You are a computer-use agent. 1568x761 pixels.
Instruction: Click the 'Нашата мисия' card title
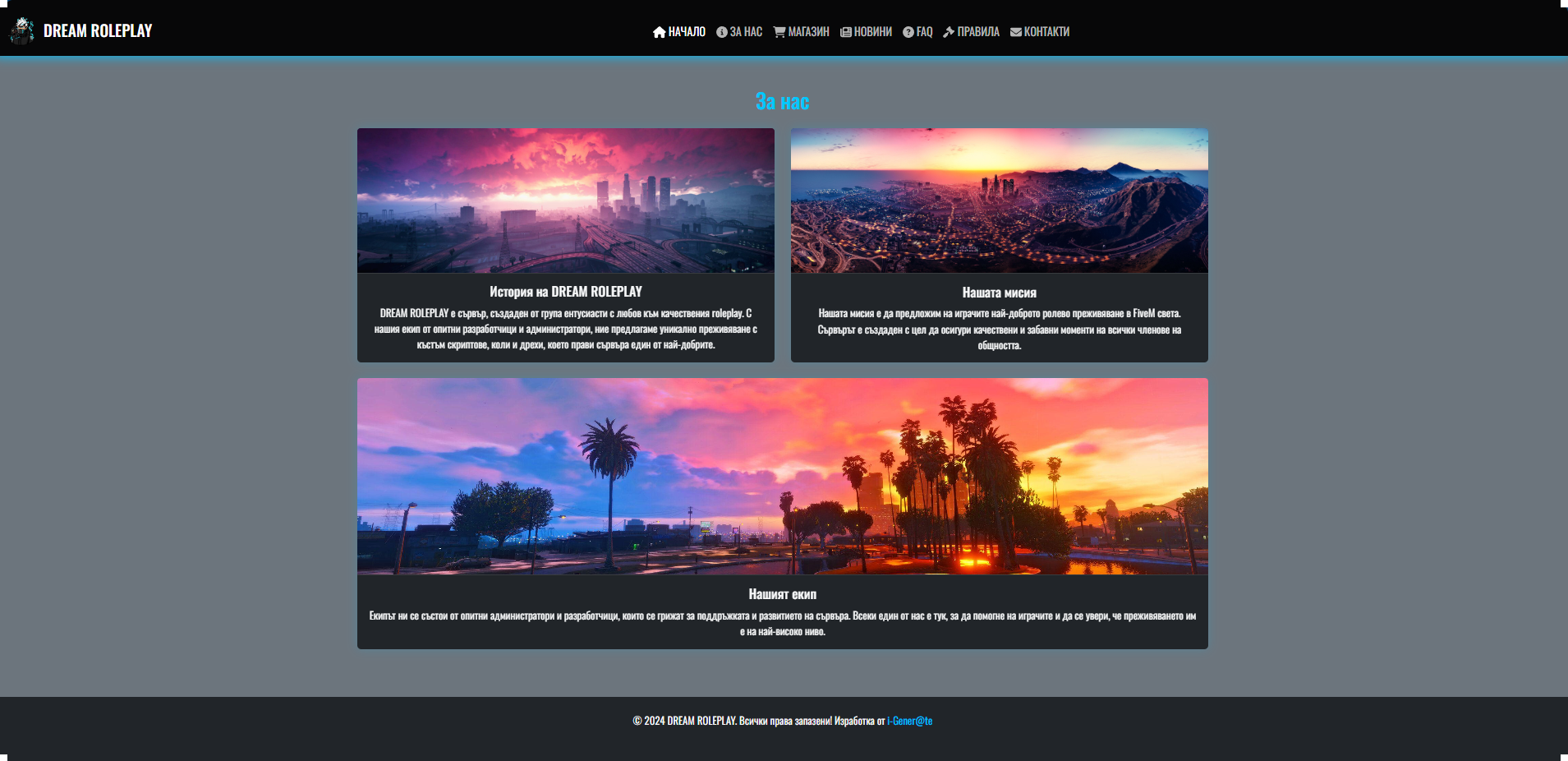click(1000, 293)
